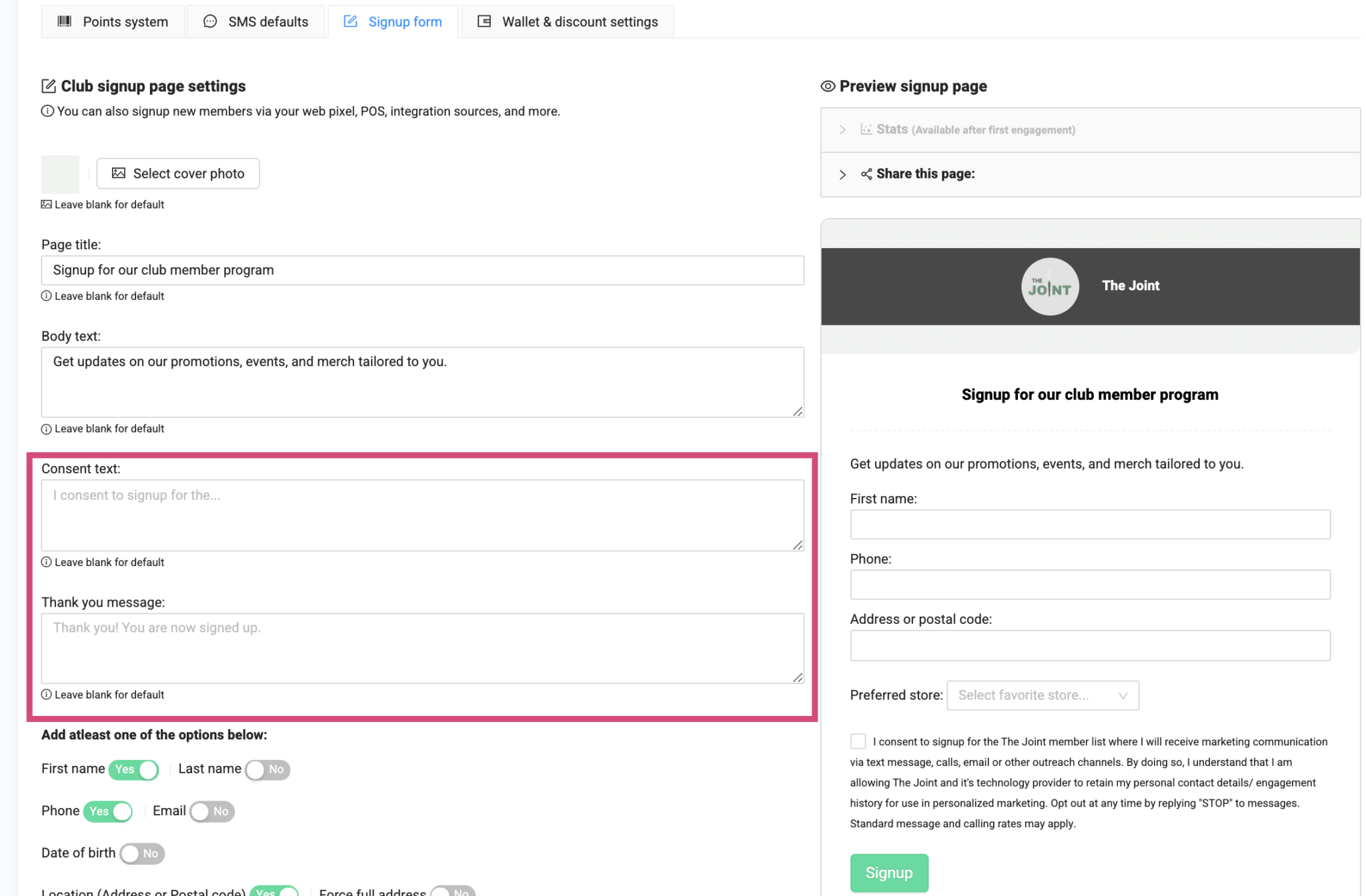This screenshot has height=896, width=1366.
Task: Turn off the First name toggle
Action: click(x=133, y=769)
